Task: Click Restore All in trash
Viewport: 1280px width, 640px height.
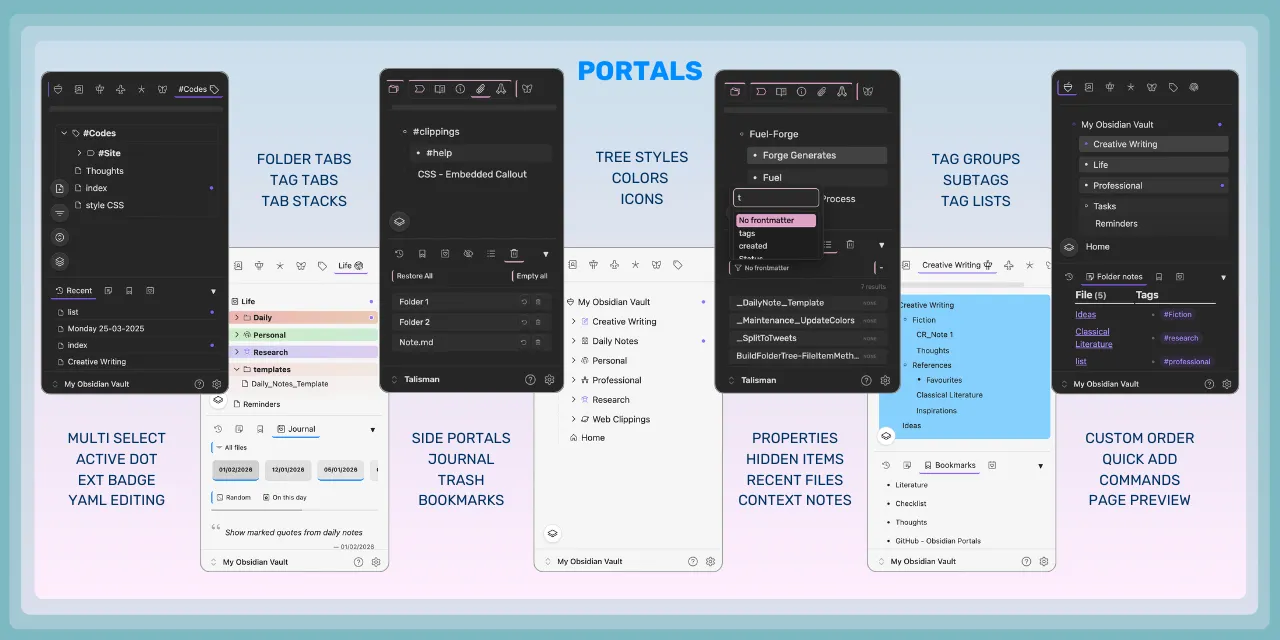Action: 415,276
